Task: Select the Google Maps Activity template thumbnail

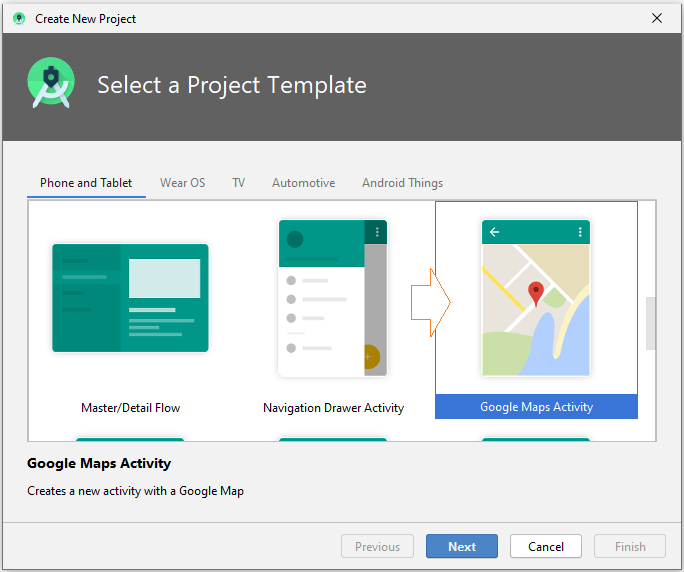Action: tap(536, 298)
